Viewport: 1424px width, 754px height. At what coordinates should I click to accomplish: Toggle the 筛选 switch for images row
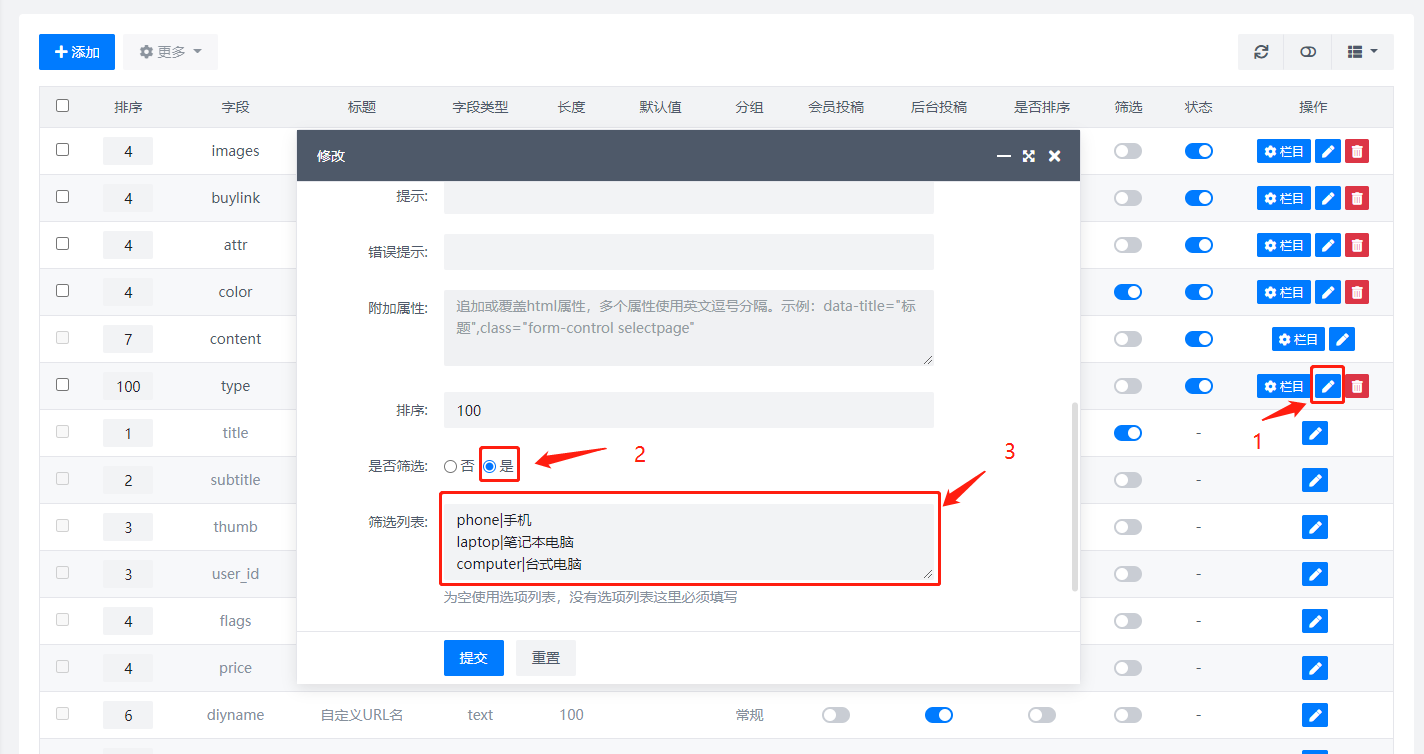coord(1128,151)
